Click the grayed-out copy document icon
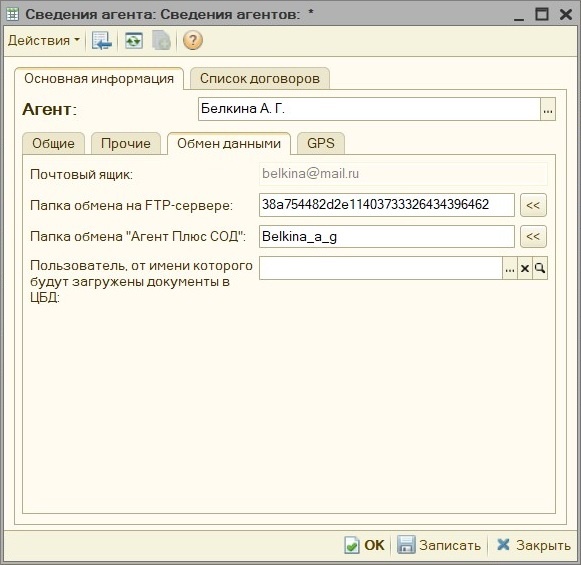Viewport: 581px width, 565px height. coord(162,40)
